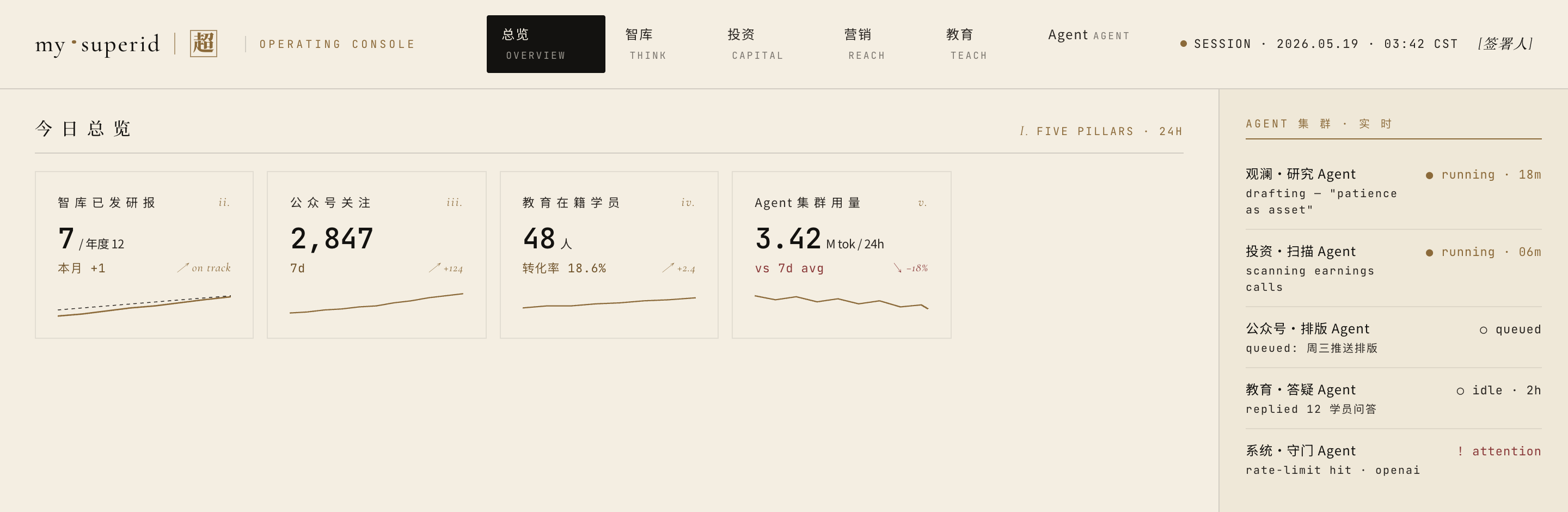Click the downward trend arrow showing -18%
1568x512 pixels.
897,268
